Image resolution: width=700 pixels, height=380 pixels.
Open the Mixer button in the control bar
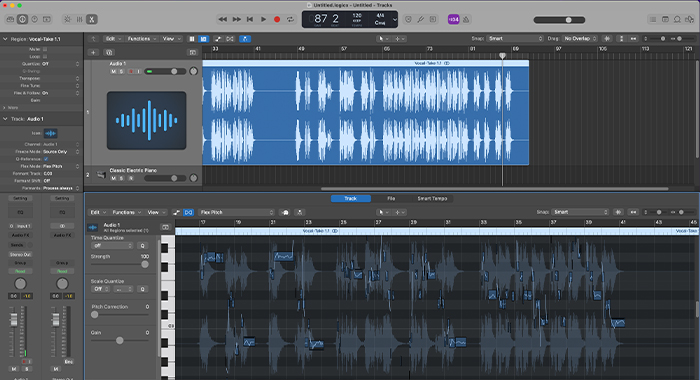[79, 19]
